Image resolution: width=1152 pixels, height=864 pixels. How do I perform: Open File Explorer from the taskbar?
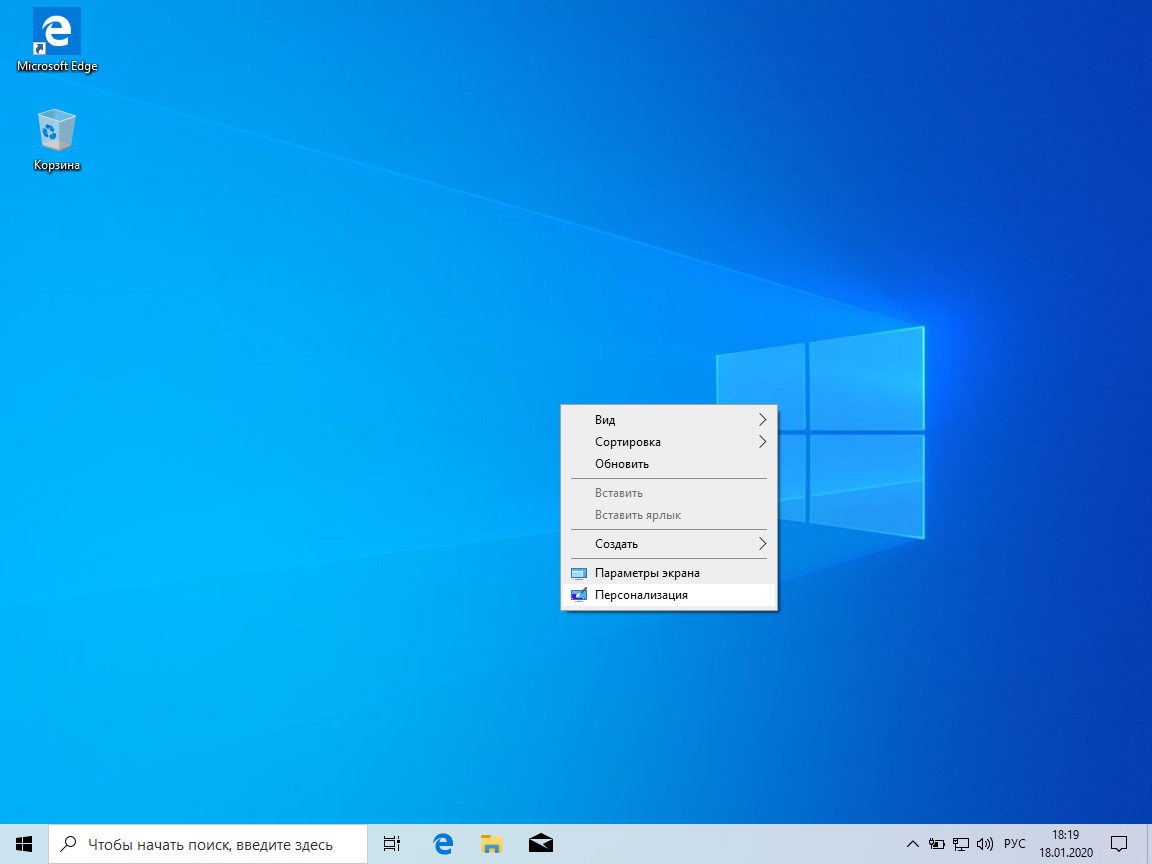(x=492, y=844)
